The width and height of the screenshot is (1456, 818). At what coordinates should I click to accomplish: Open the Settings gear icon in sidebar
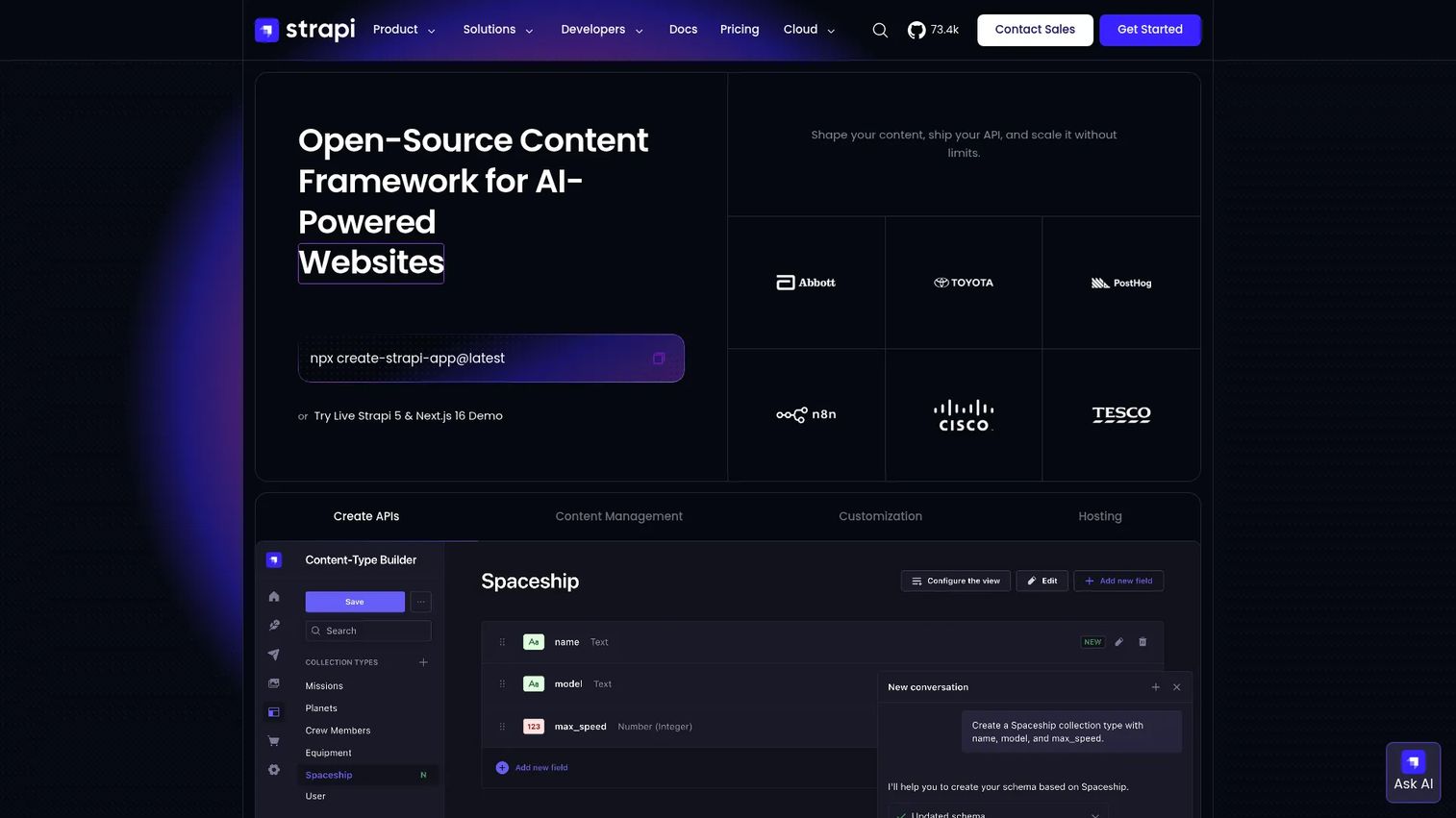click(274, 770)
